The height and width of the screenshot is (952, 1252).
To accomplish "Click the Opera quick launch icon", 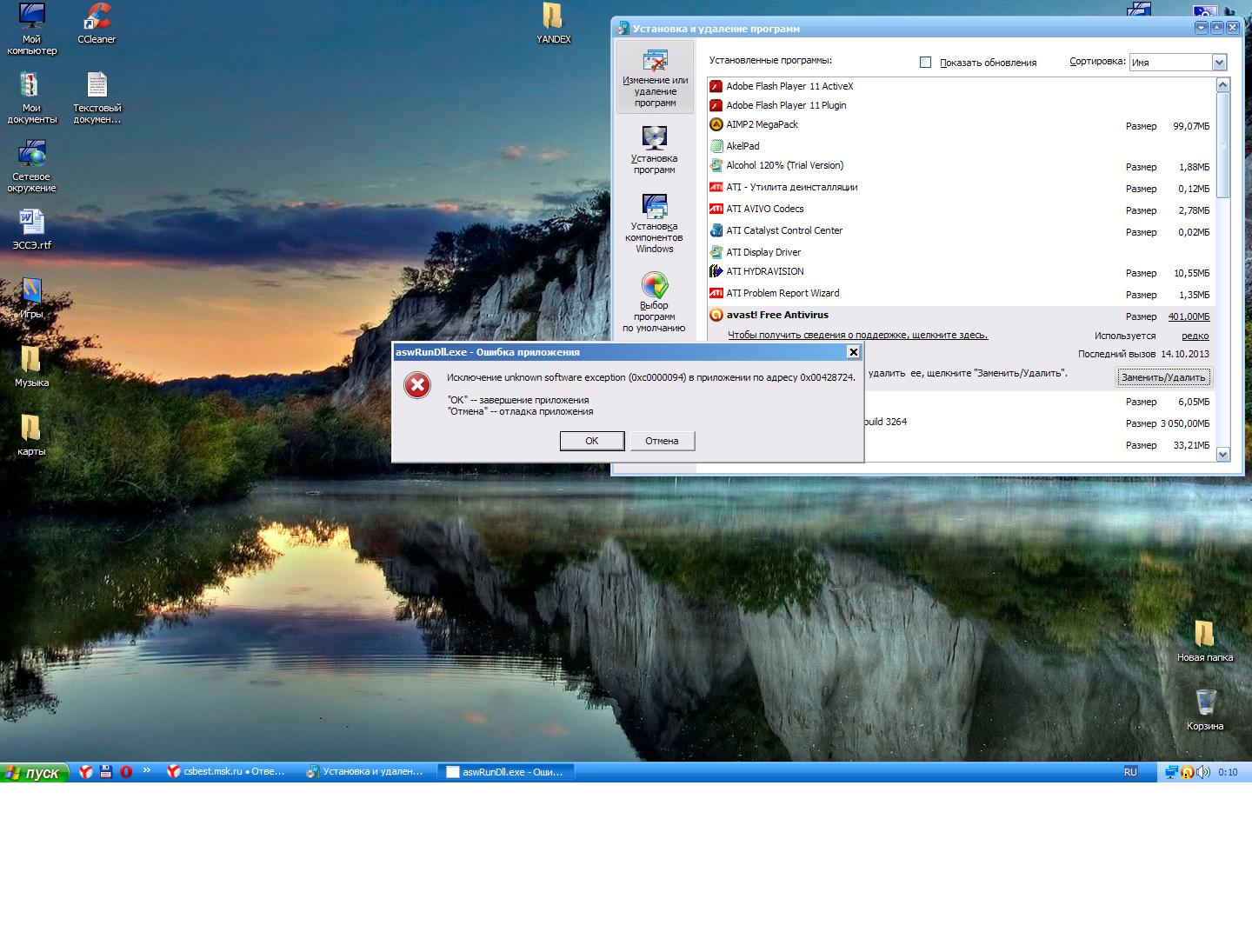I will click(x=126, y=771).
